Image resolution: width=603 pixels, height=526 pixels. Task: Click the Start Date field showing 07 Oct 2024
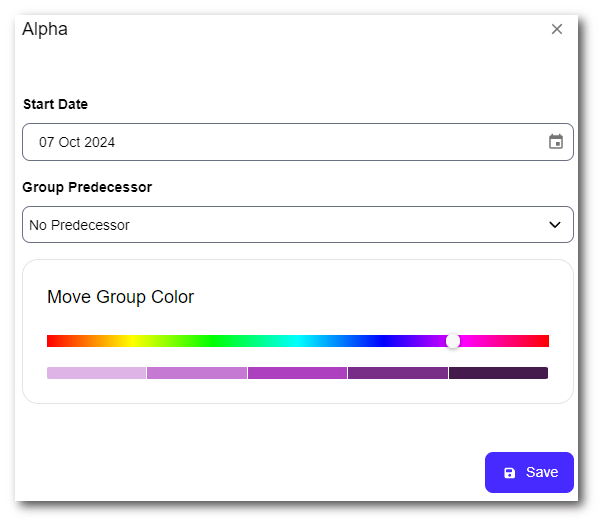pos(280,142)
